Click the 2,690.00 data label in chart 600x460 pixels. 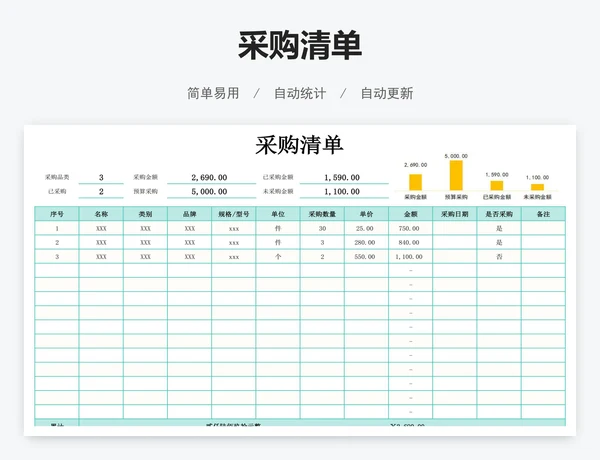416,165
